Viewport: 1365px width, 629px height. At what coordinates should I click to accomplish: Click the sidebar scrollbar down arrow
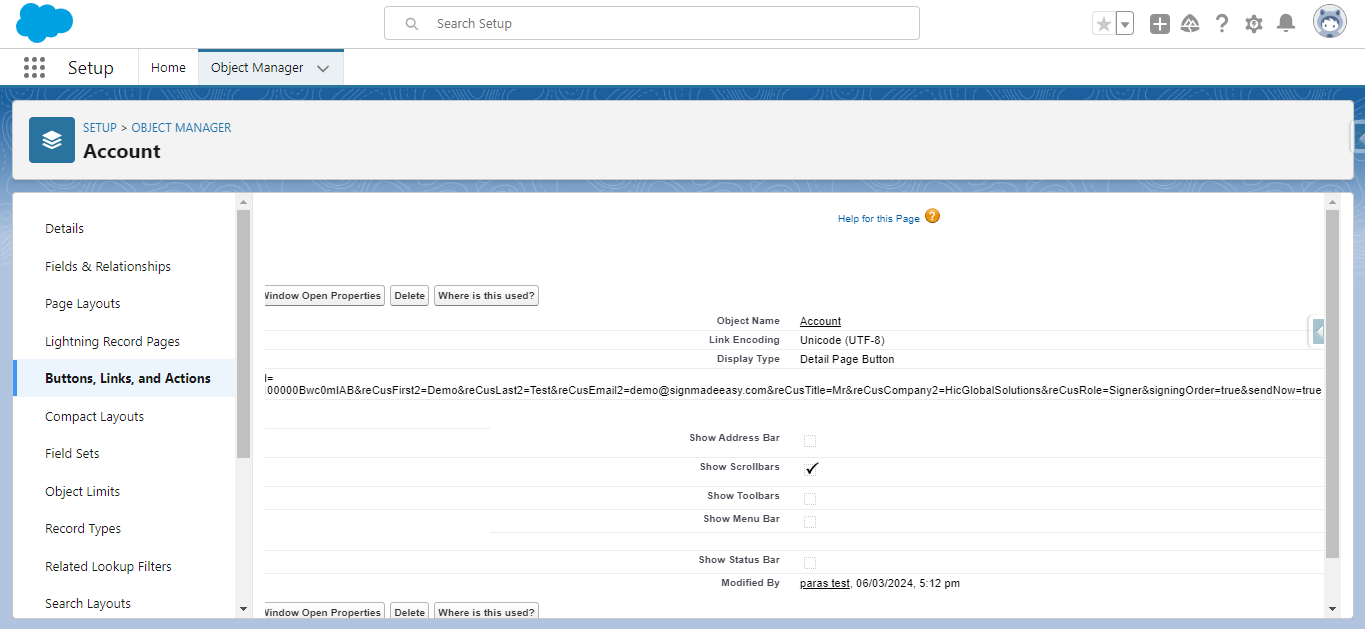(x=243, y=608)
